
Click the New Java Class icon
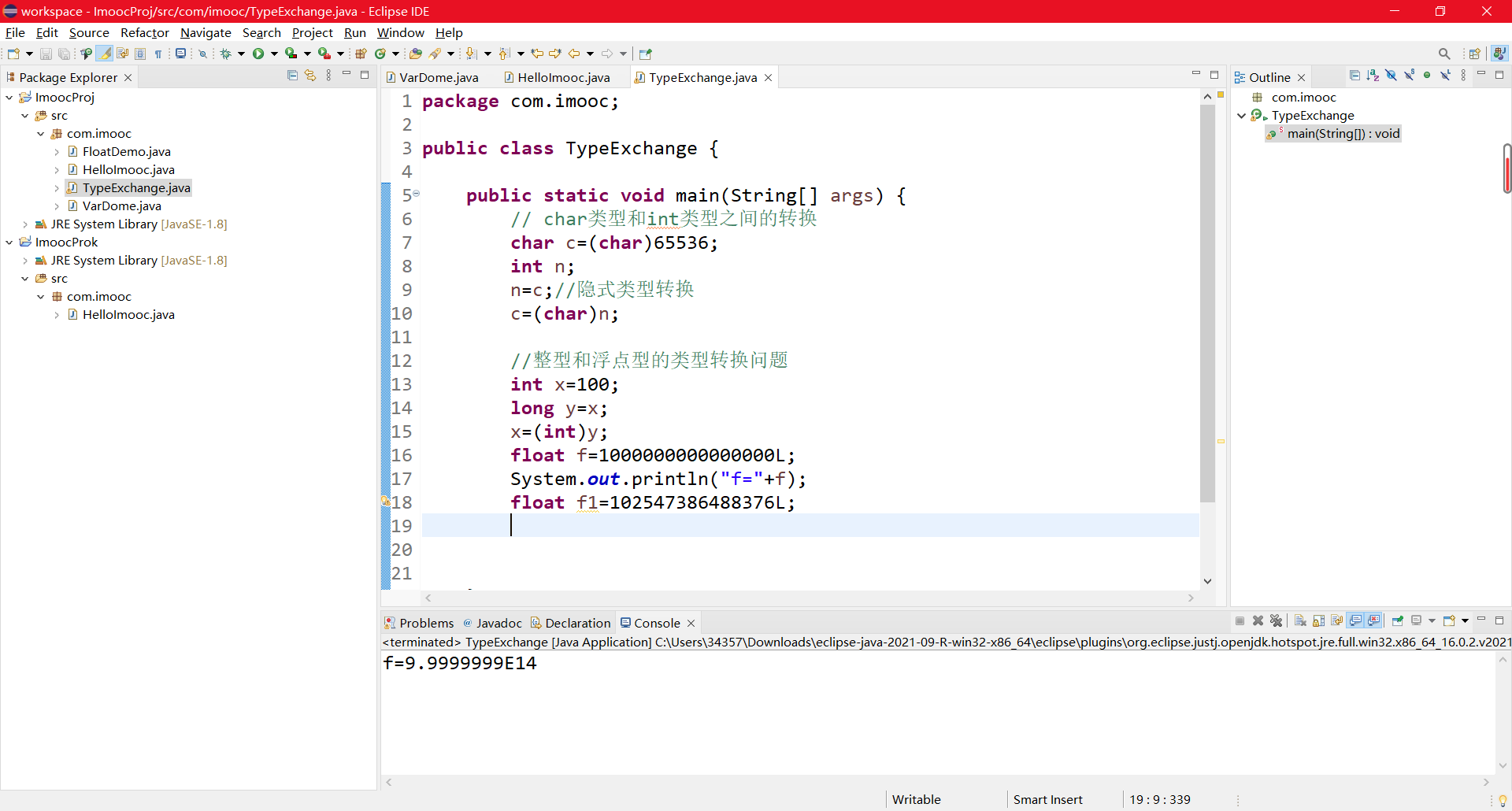[380, 54]
